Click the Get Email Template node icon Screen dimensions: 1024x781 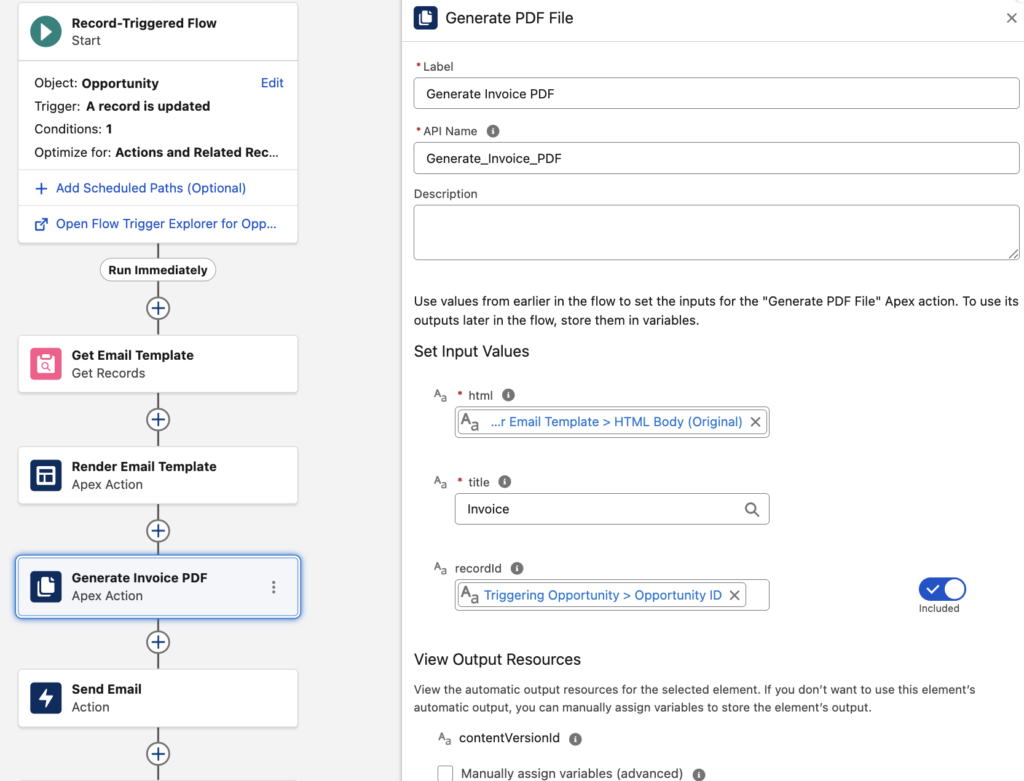point(47,364)
